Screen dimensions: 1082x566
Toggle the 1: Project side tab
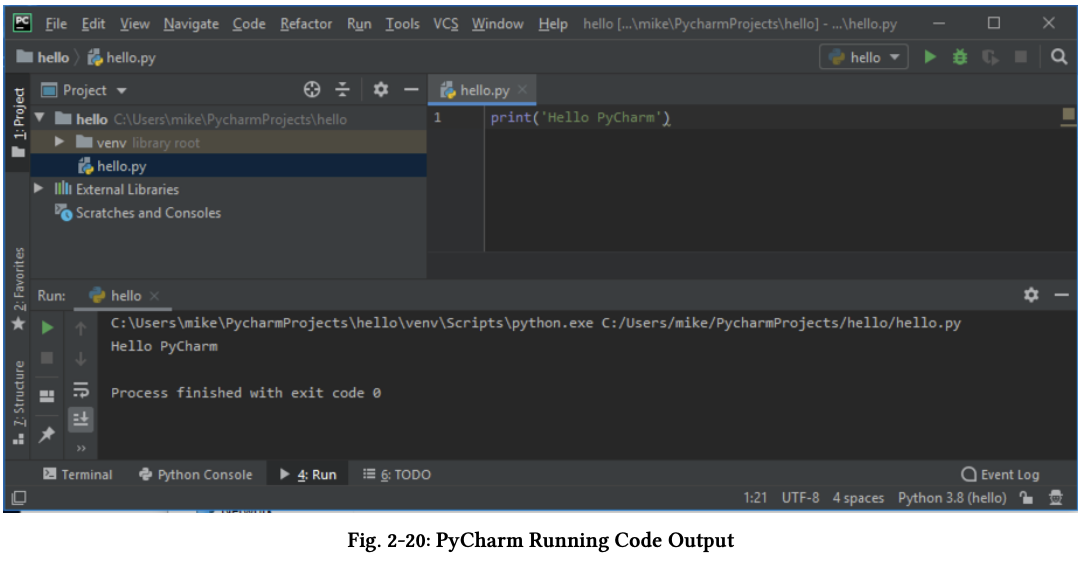point(19,122)
